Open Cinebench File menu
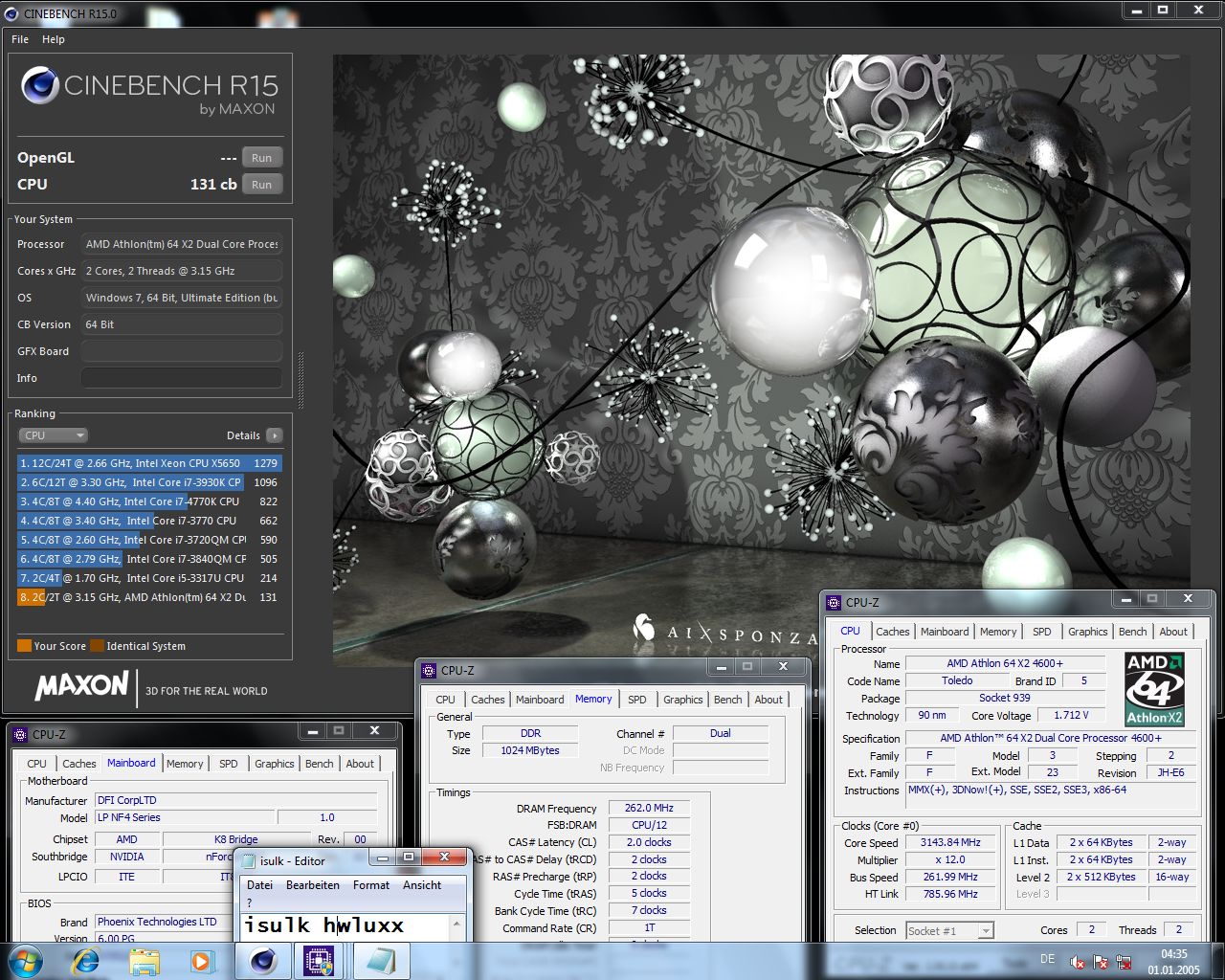 (20, 39)
